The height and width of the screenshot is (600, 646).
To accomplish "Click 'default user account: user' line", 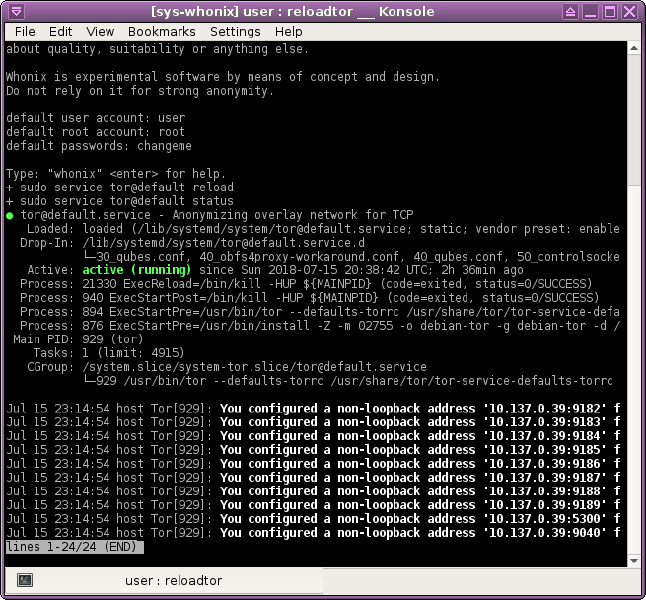I will (96, 118).
